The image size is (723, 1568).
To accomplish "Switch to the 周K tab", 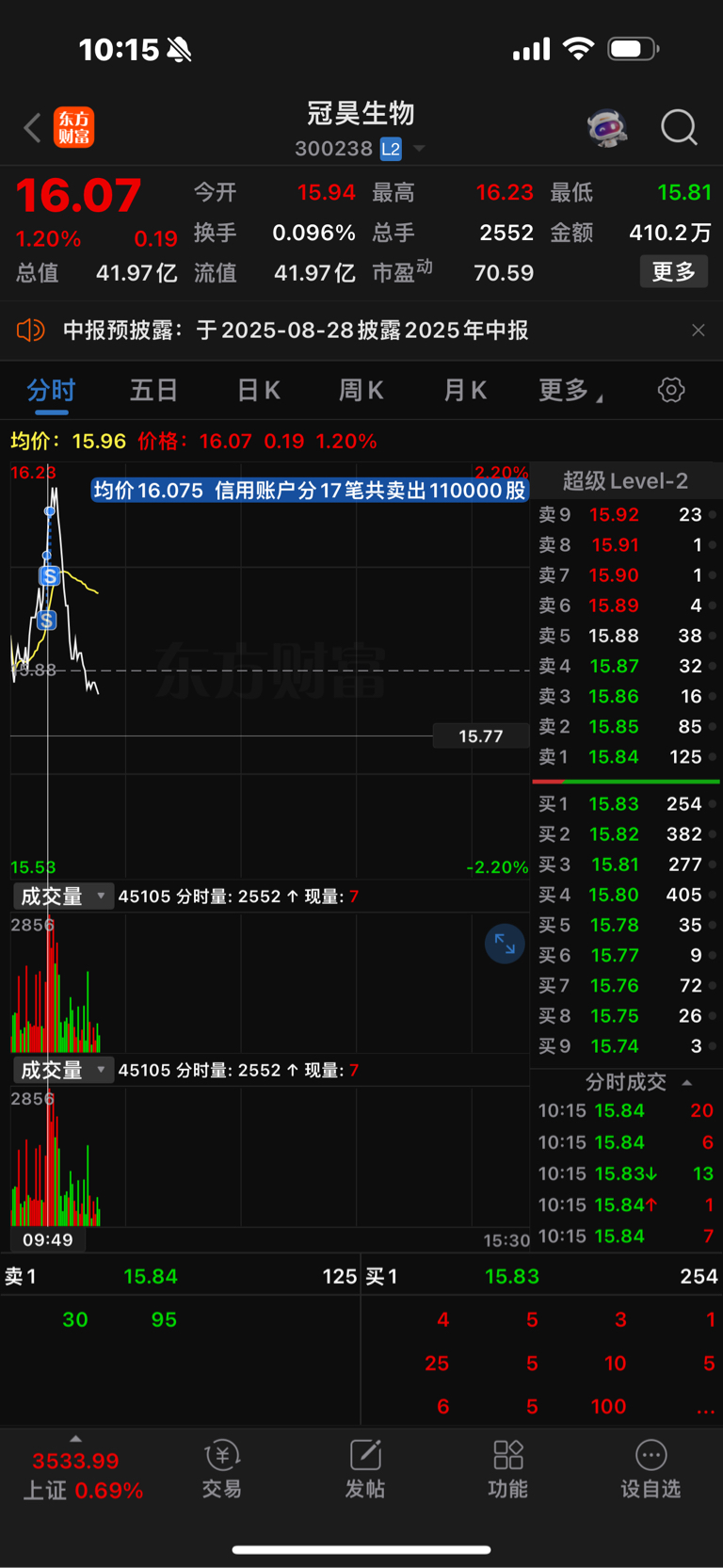I will coord(361,390).
